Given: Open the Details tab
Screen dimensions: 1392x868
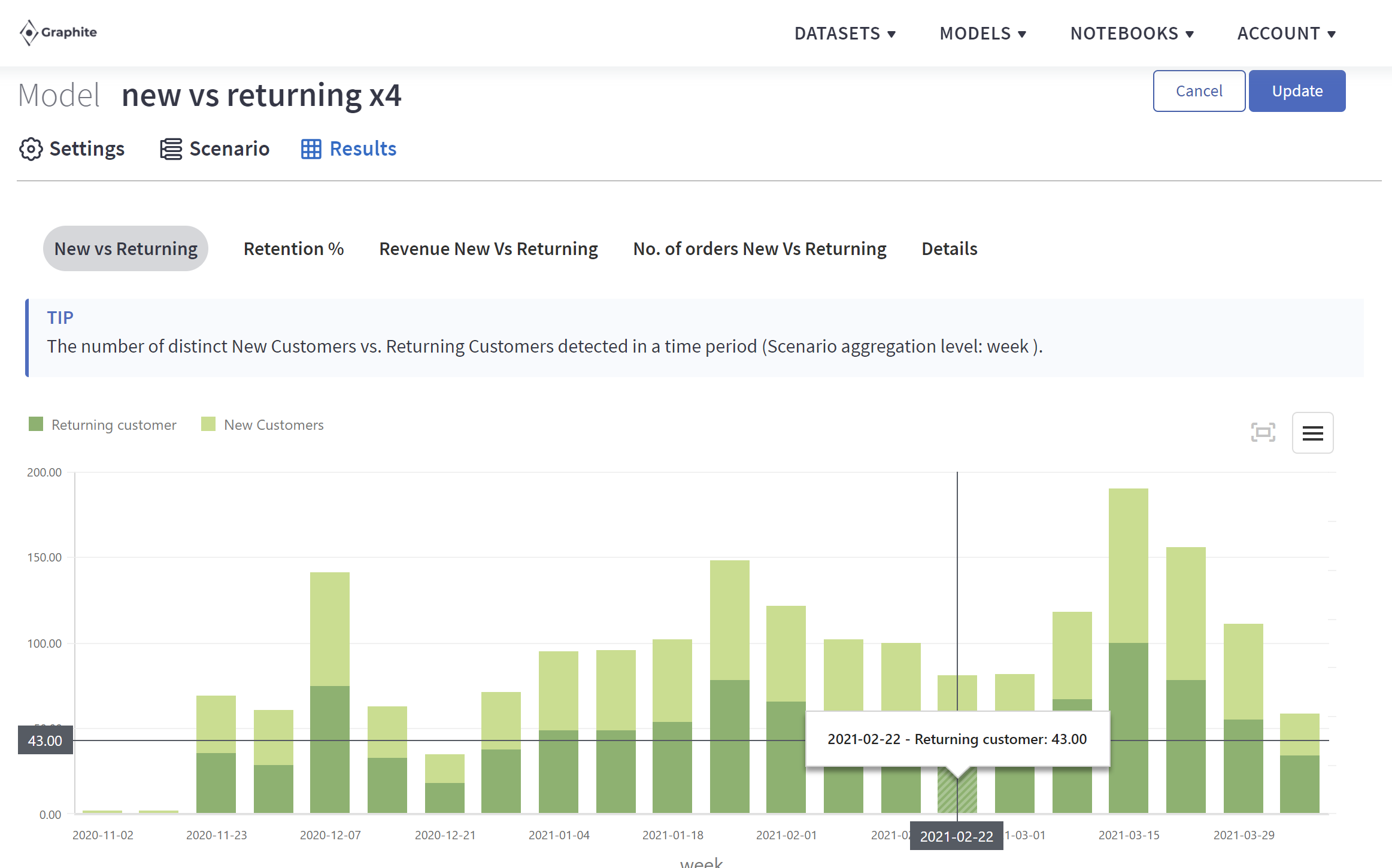Looking at the screenshot, I should (949, 248).
